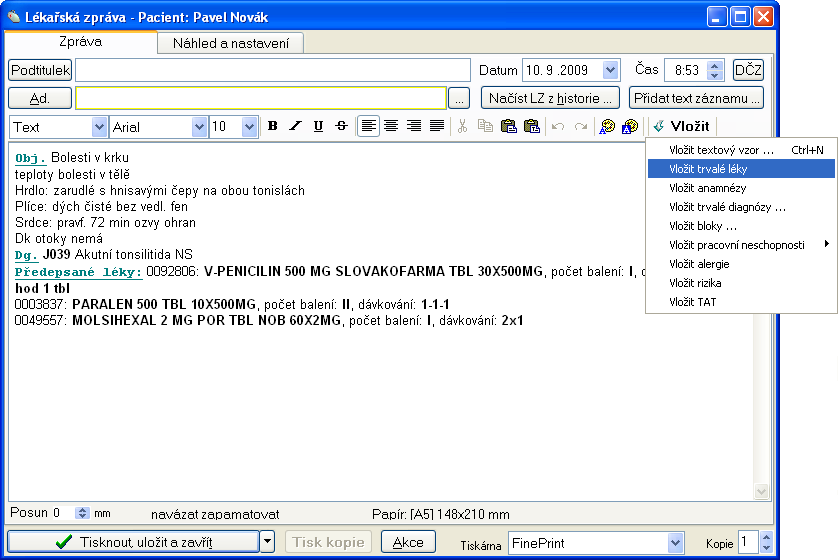Open the Tiskárna FinePrint printer dropdown
The height and width of the screenshot is (560, 838).
tap(675, 543)
